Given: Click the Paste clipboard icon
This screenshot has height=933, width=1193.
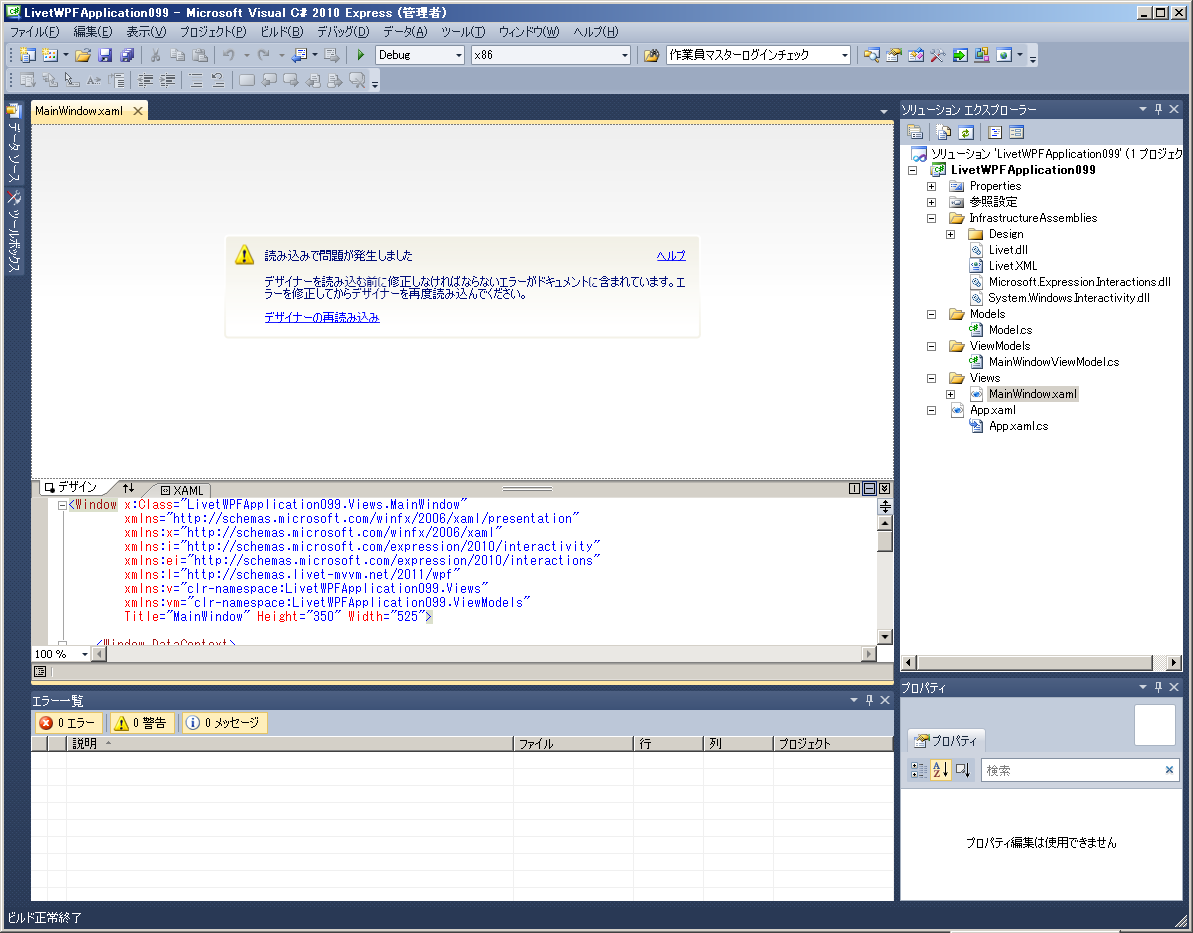Looking at the screenshot, I should [200, 55].
